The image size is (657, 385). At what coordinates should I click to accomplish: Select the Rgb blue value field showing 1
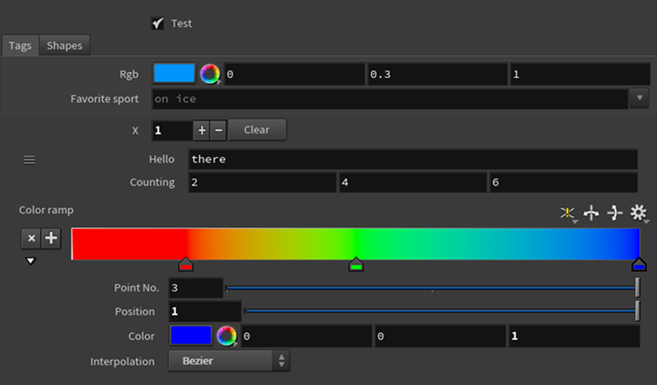coord(580,74)
